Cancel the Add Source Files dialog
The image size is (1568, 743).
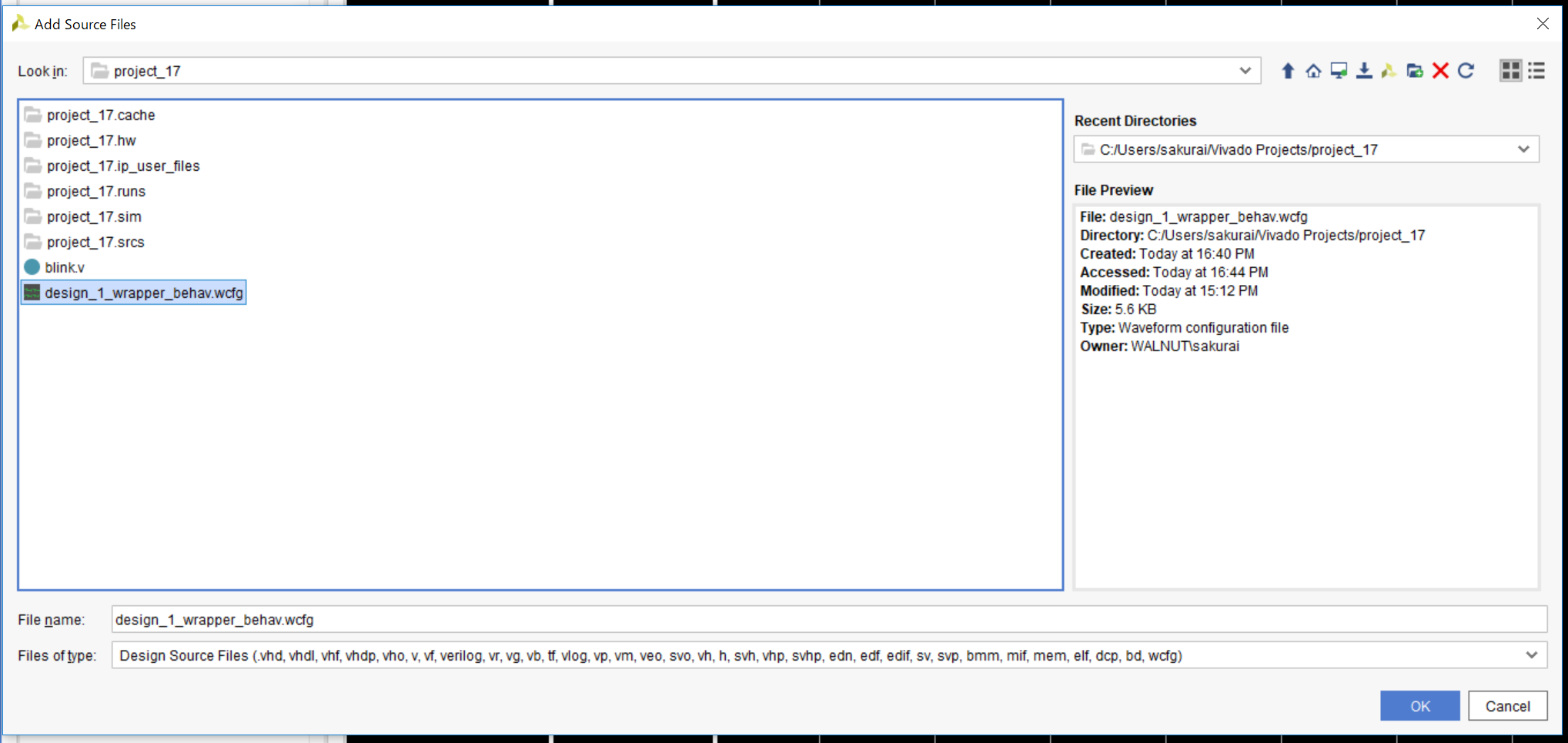[x=1507, y=706]
